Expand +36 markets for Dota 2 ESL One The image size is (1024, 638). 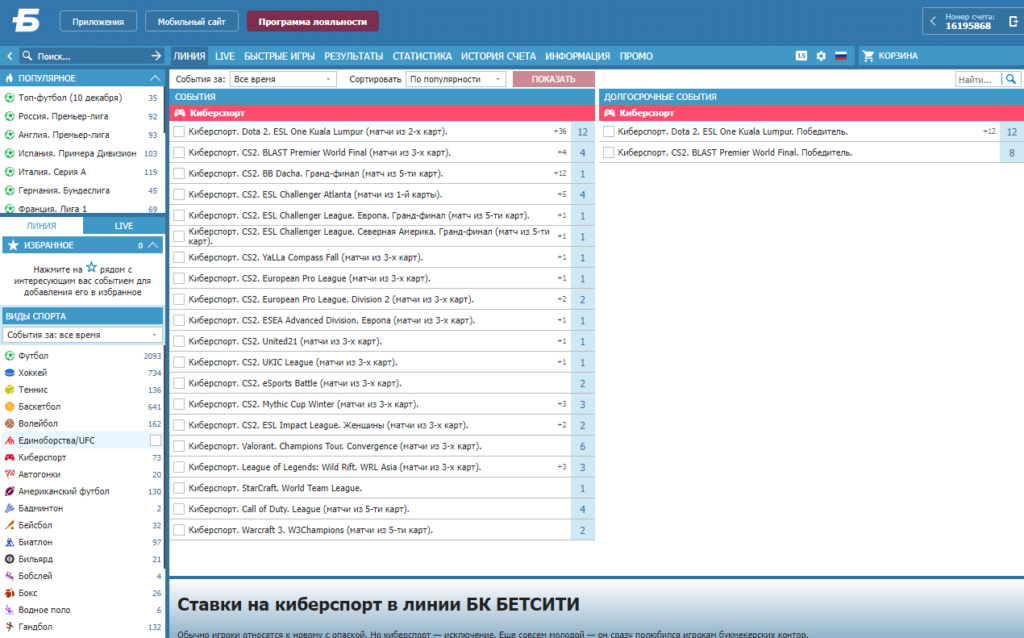tap(560, 132)
